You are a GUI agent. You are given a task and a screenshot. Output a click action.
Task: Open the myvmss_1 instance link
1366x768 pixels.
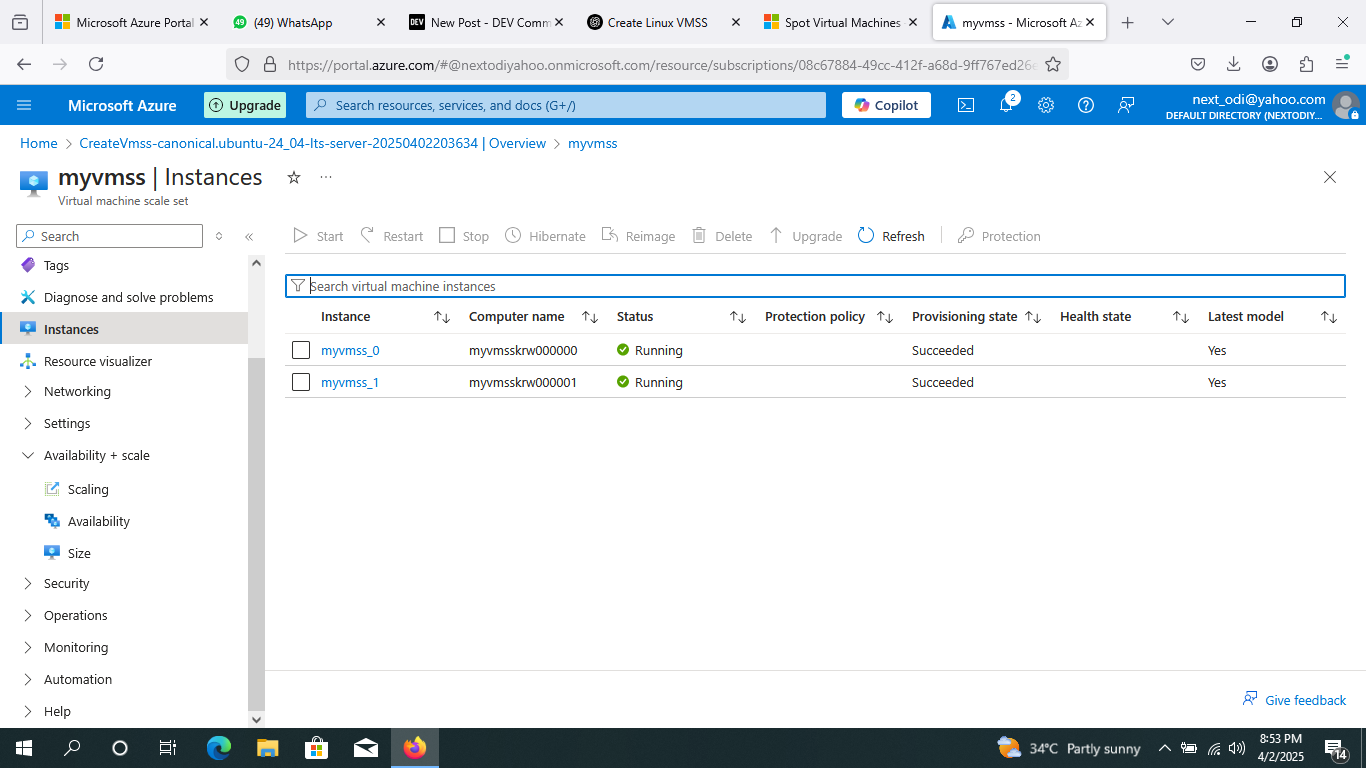point(350,383)
